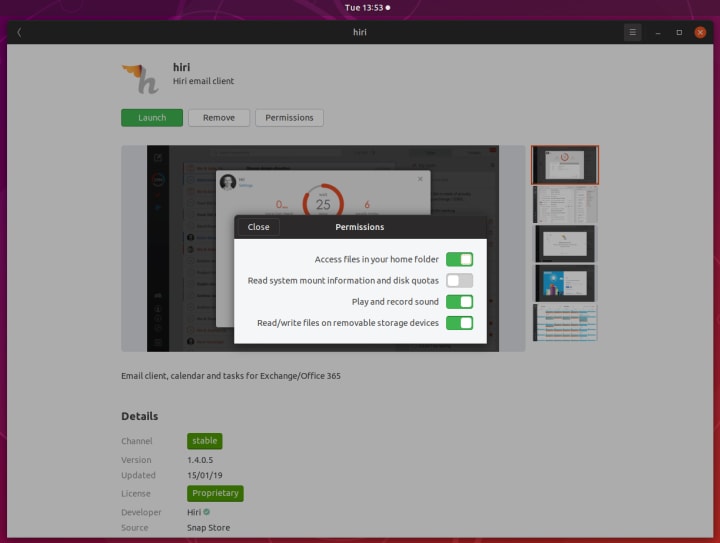The image size is (720, 543).
Task: Select the first screenshot thumbnail
Action: tap(565, 165)
